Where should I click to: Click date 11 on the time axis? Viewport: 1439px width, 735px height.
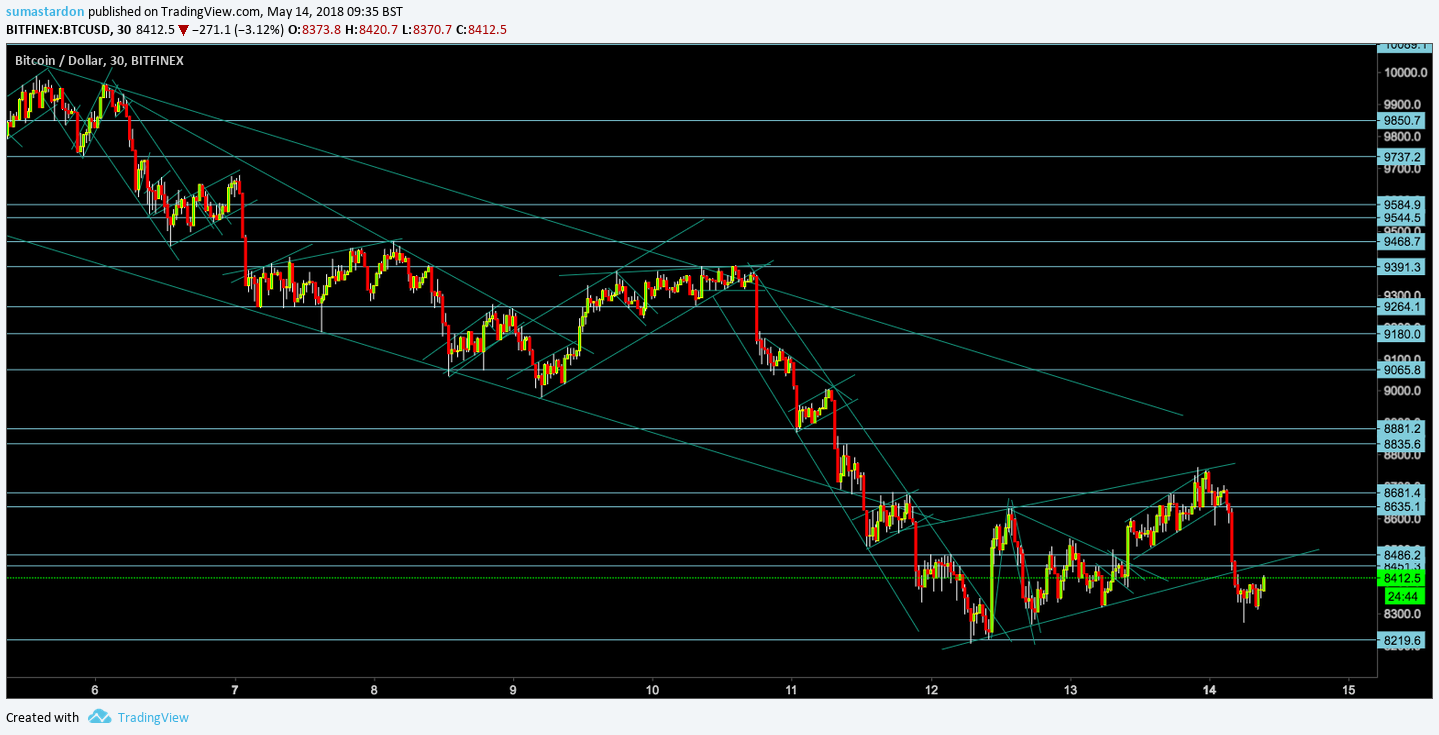[791, 690]
